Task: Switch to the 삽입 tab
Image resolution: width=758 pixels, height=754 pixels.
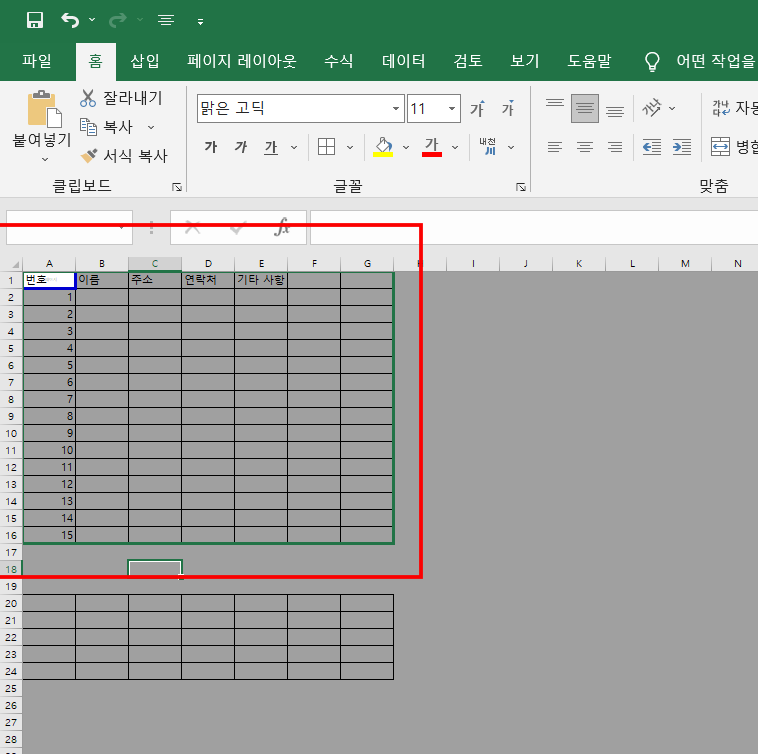Action: click(x=145, y=61)
